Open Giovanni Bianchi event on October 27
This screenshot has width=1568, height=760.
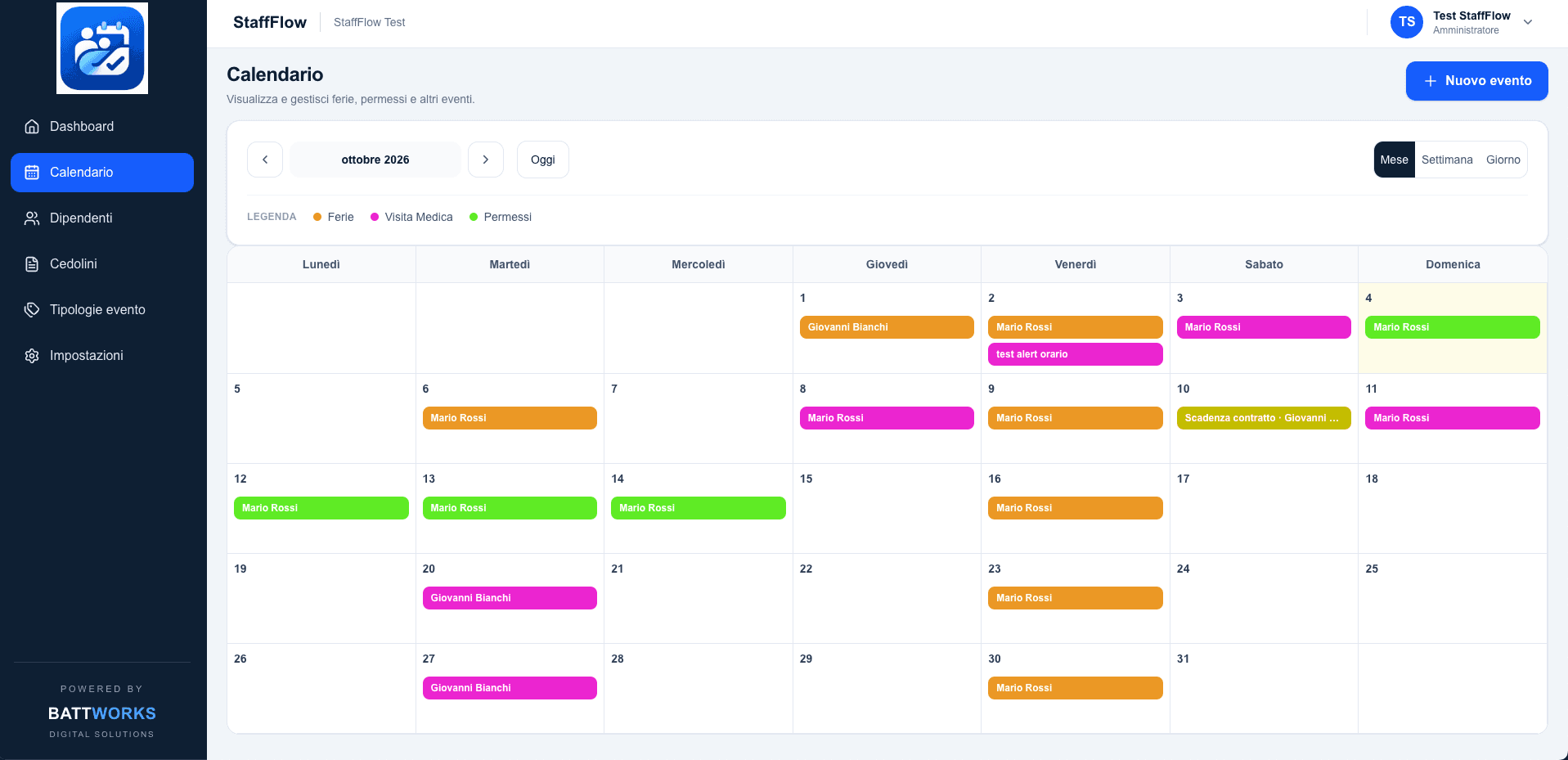coord(510,688)
